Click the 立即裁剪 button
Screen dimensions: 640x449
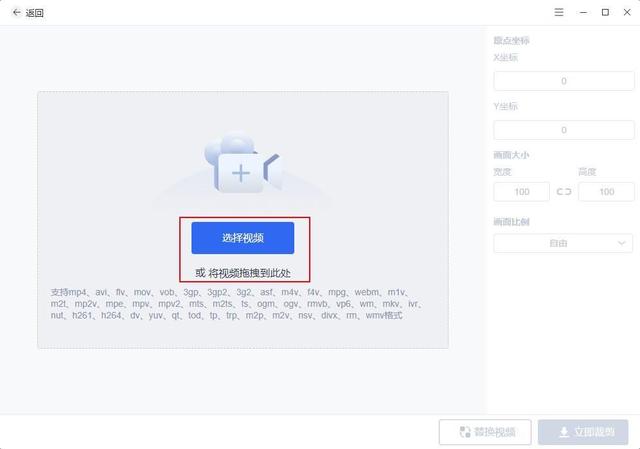(583, 432)
